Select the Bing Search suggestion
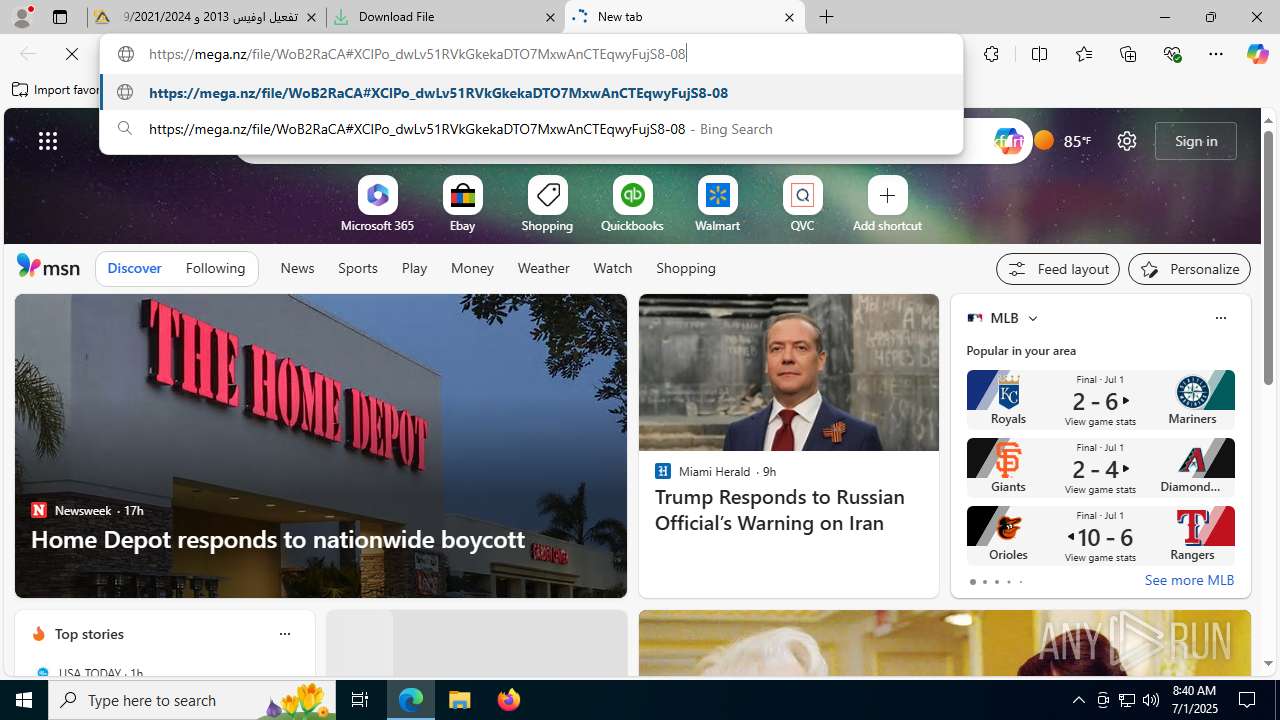The height and width of the screenshot is (720, 1280). tap(531, 129)
